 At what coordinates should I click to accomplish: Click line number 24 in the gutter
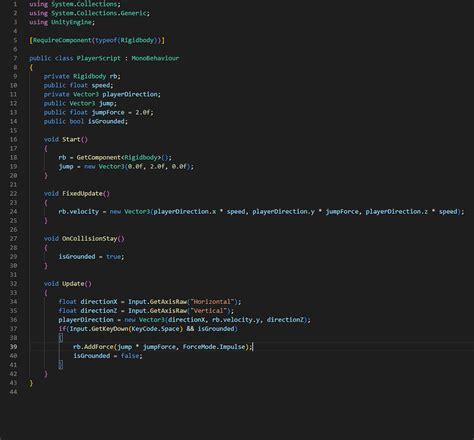tap(13, 212)
